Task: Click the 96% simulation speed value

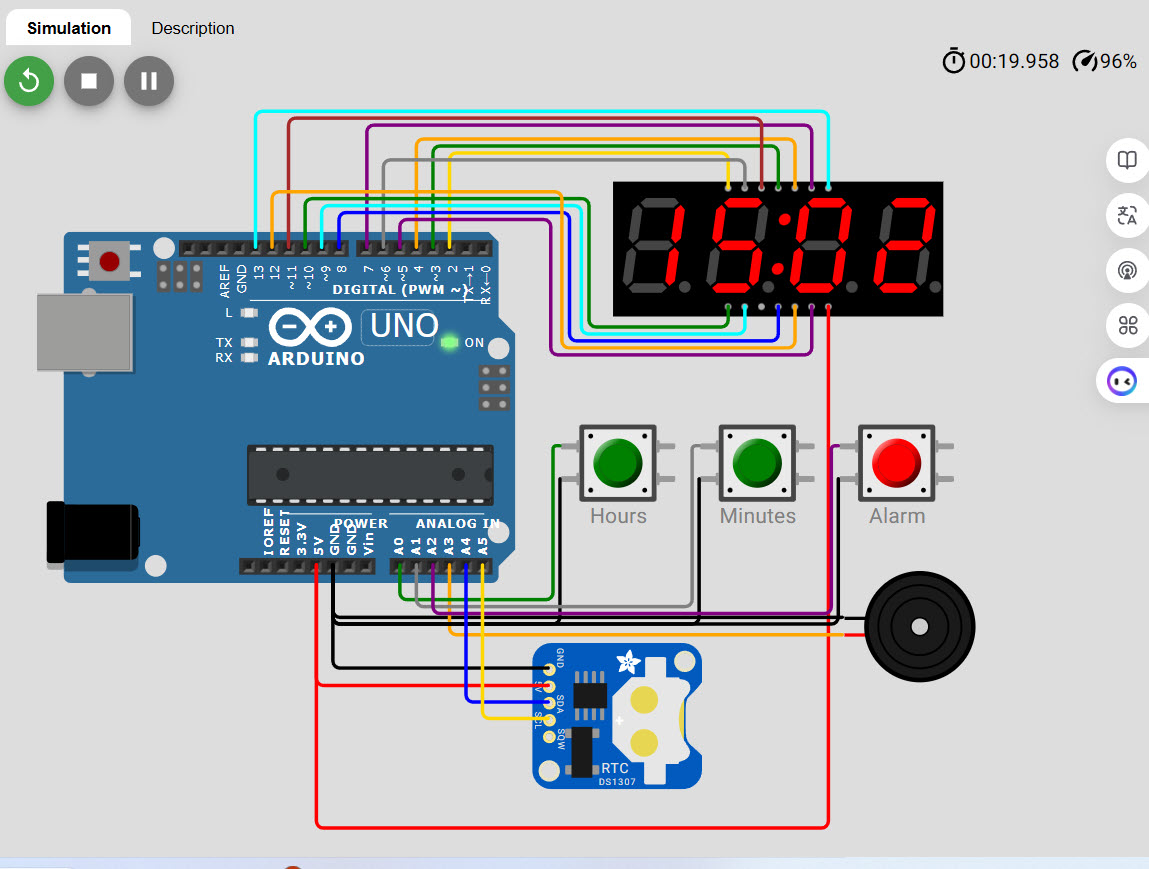Action: click(1118, 61)
